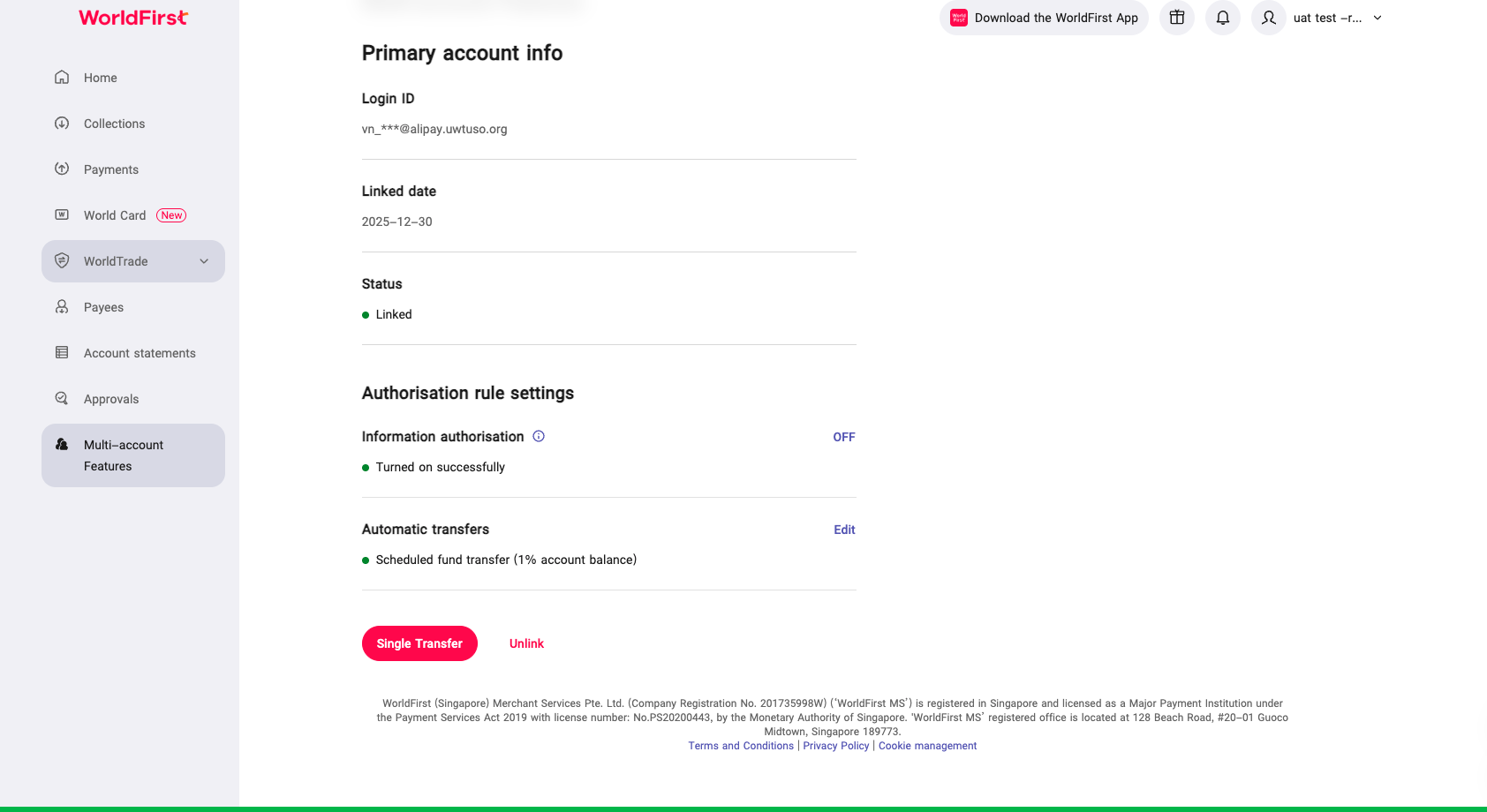
Task: Open Cookie management link
Action: [927, 746]
